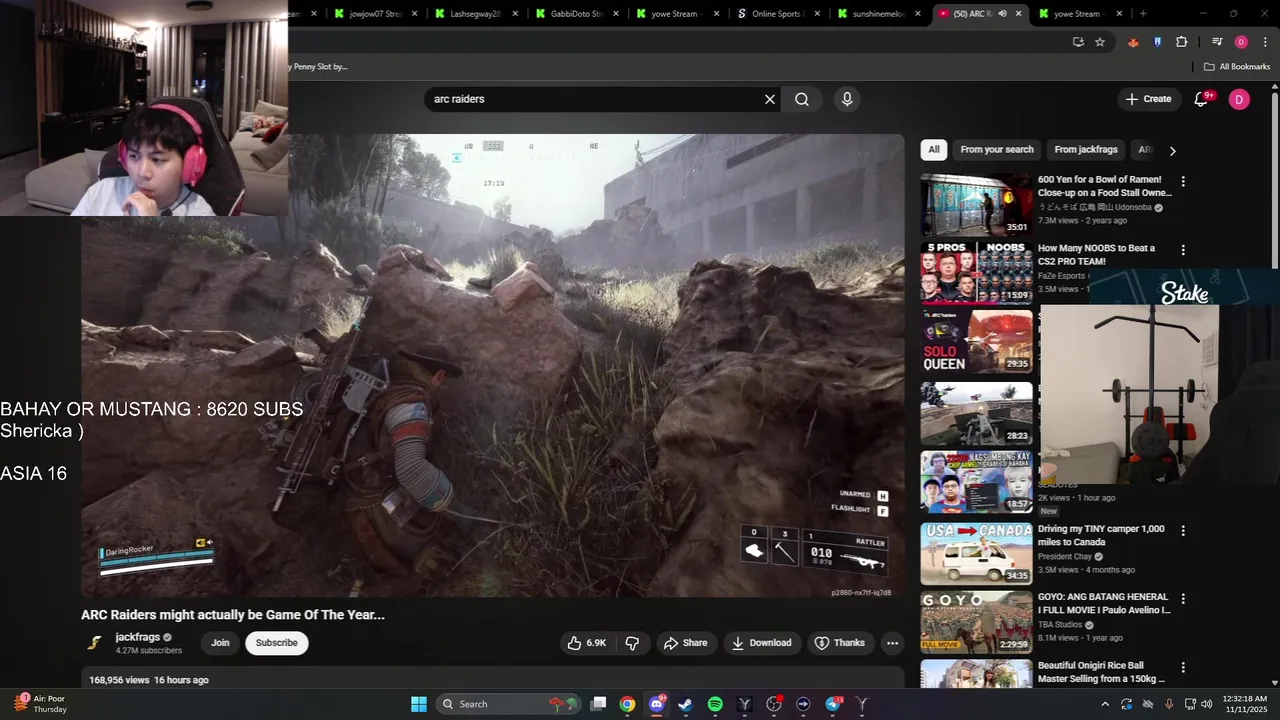This screenshot has width=1280, height=720.
Task: Click the system tray microphone icon
Action: 1169,704
